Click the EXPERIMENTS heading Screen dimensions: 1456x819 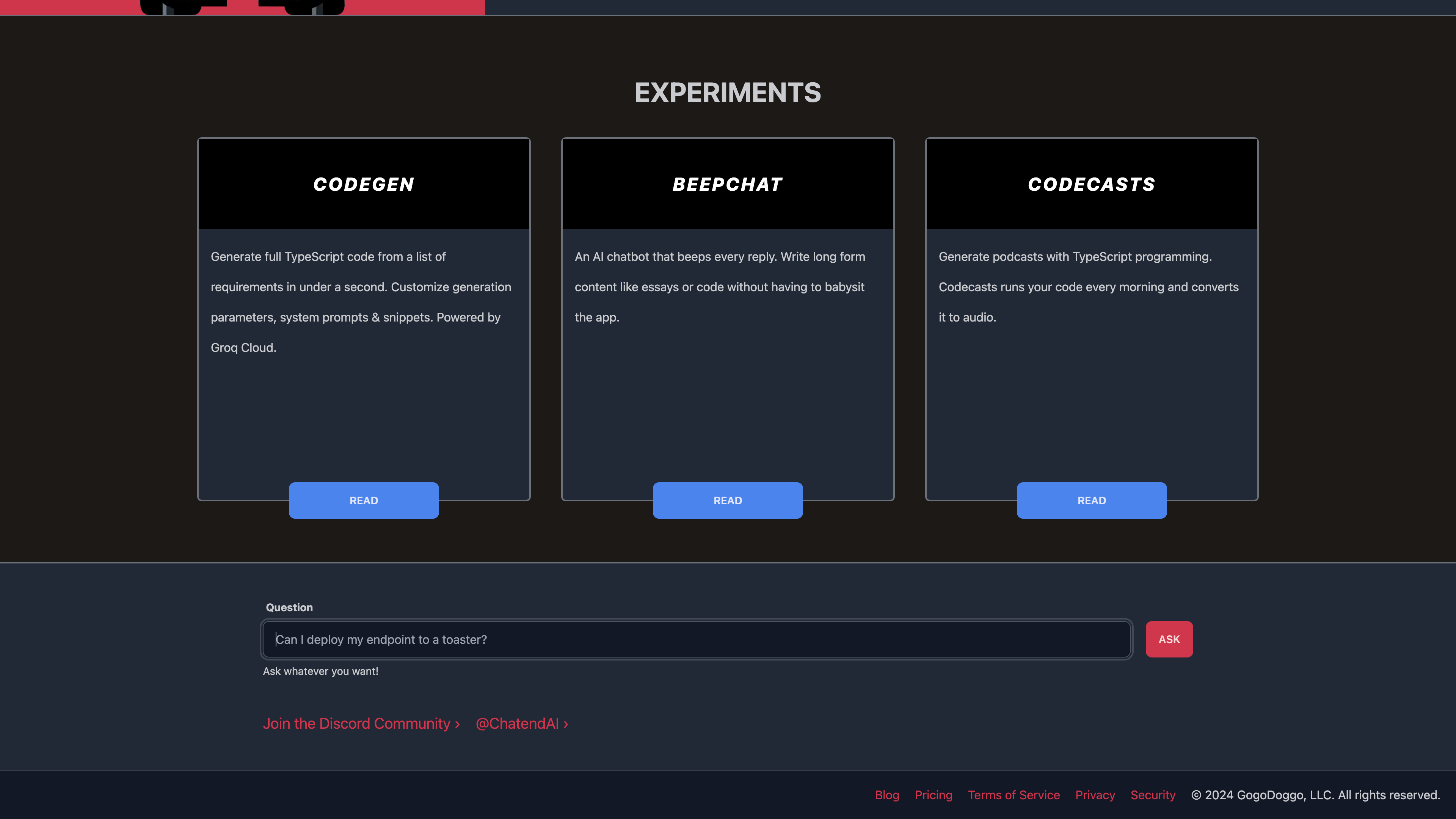point(728,93)
